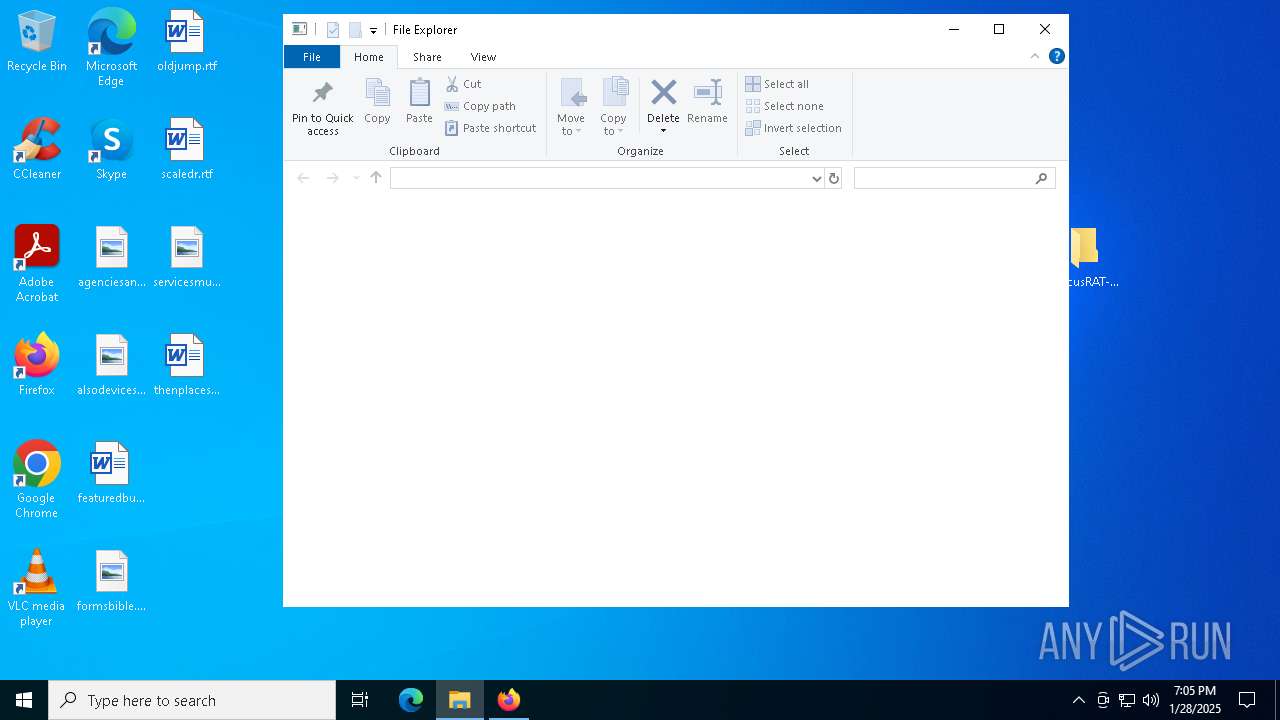Select the VLC media player desktop icon
This screenshot has width=1280, height=720.
(37, 588)
